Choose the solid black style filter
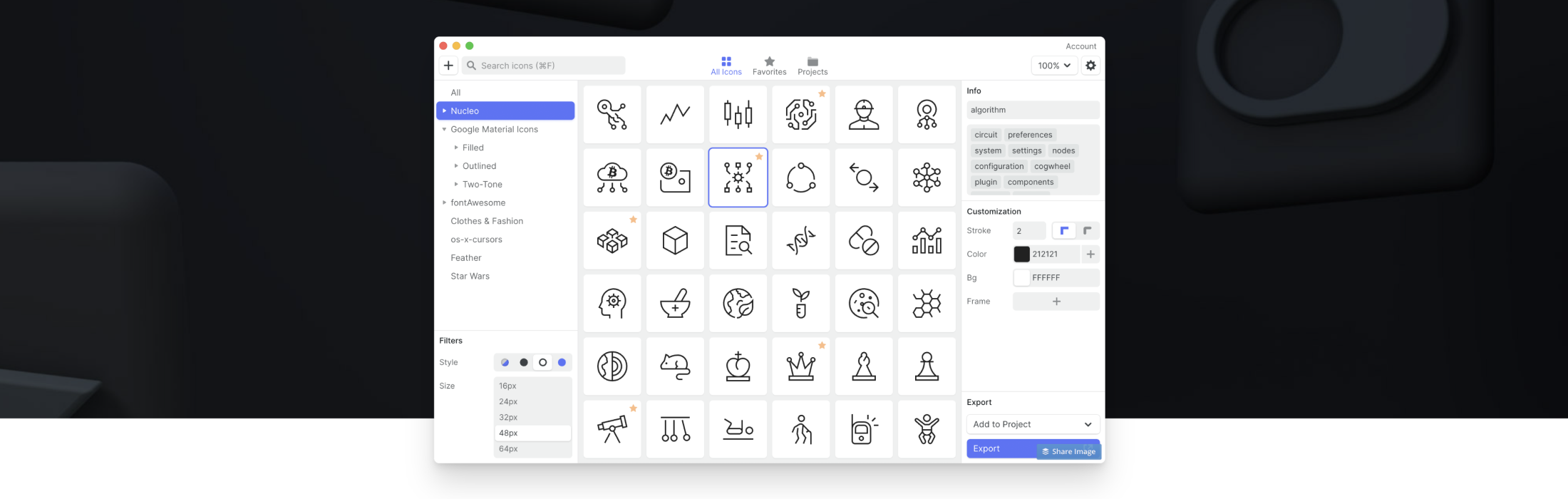Image resolution: width=1568 pixels, height=499 pixels. click(x=524, y=363)
